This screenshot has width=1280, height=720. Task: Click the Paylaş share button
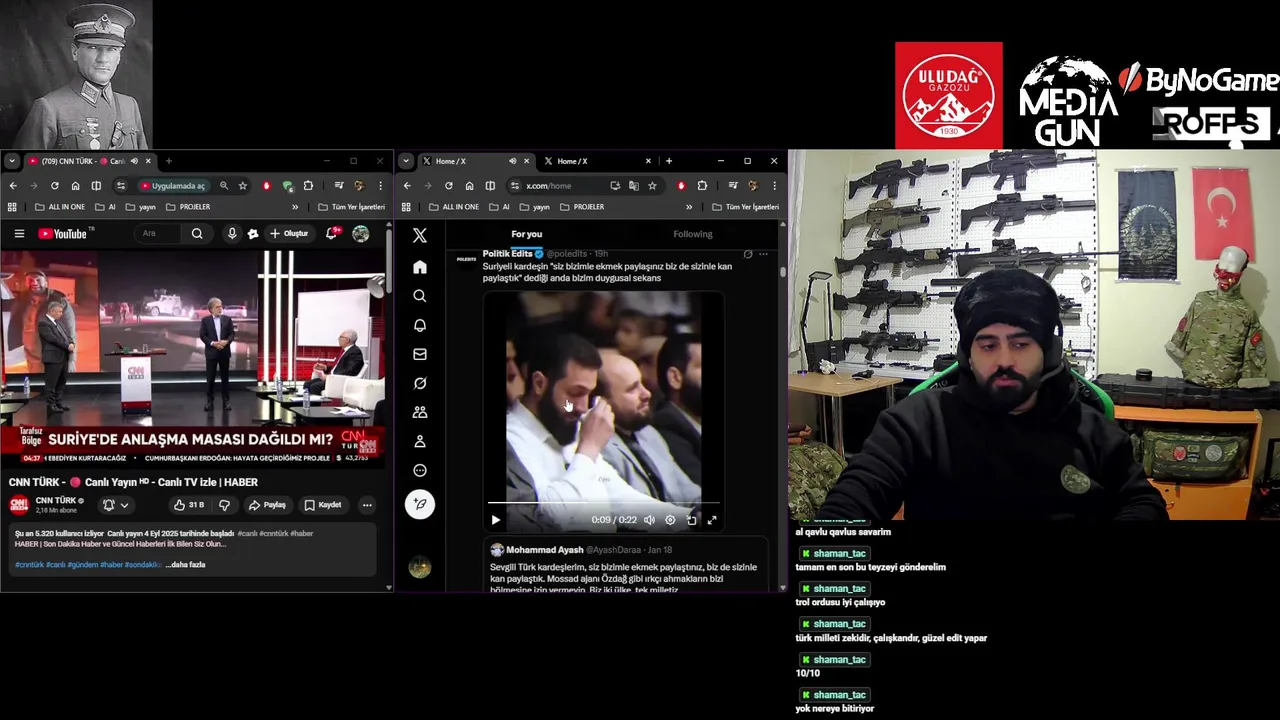tap(267, 505)
